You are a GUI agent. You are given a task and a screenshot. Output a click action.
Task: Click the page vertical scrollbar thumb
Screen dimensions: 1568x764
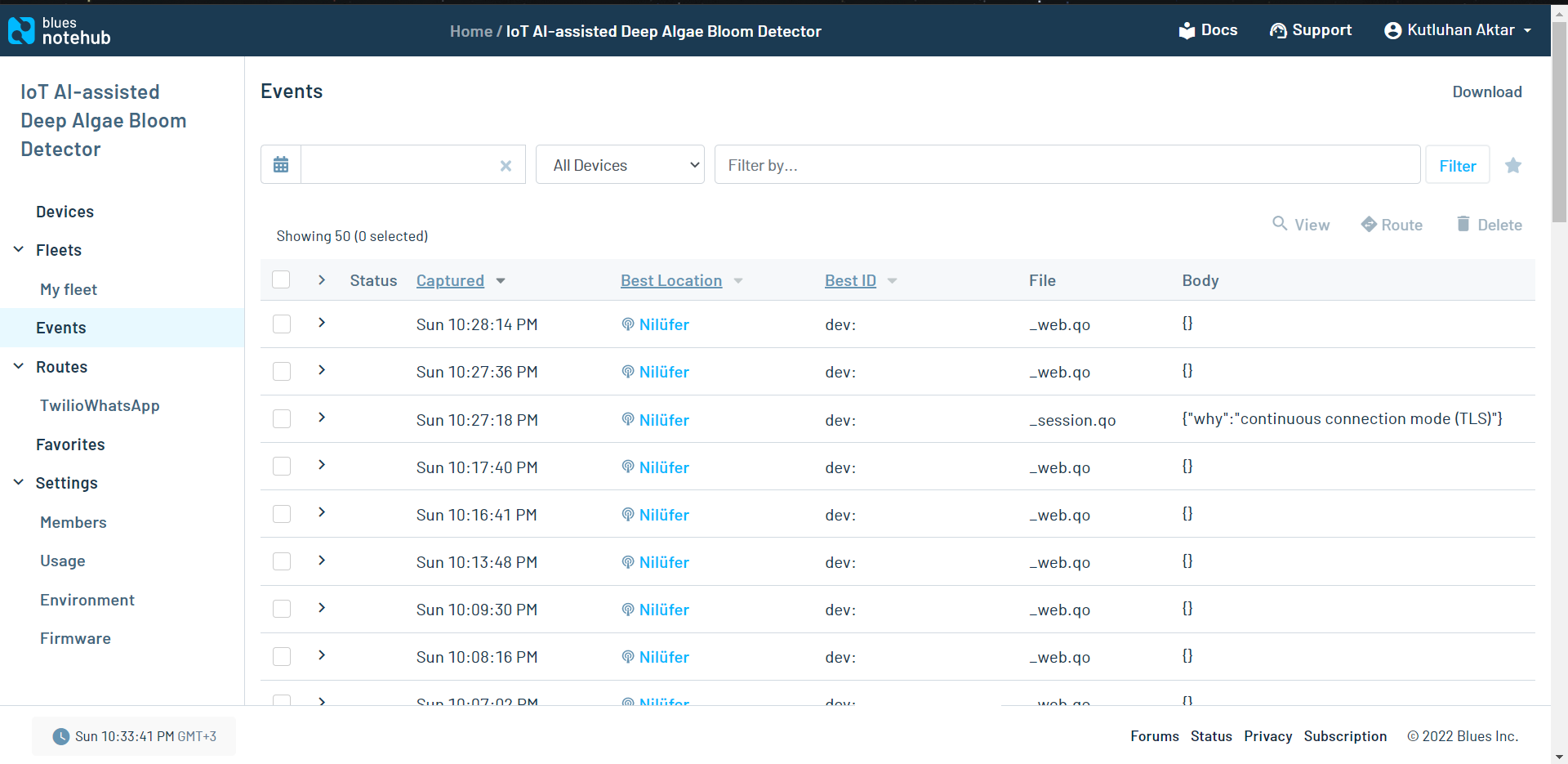pos(1559,123)
